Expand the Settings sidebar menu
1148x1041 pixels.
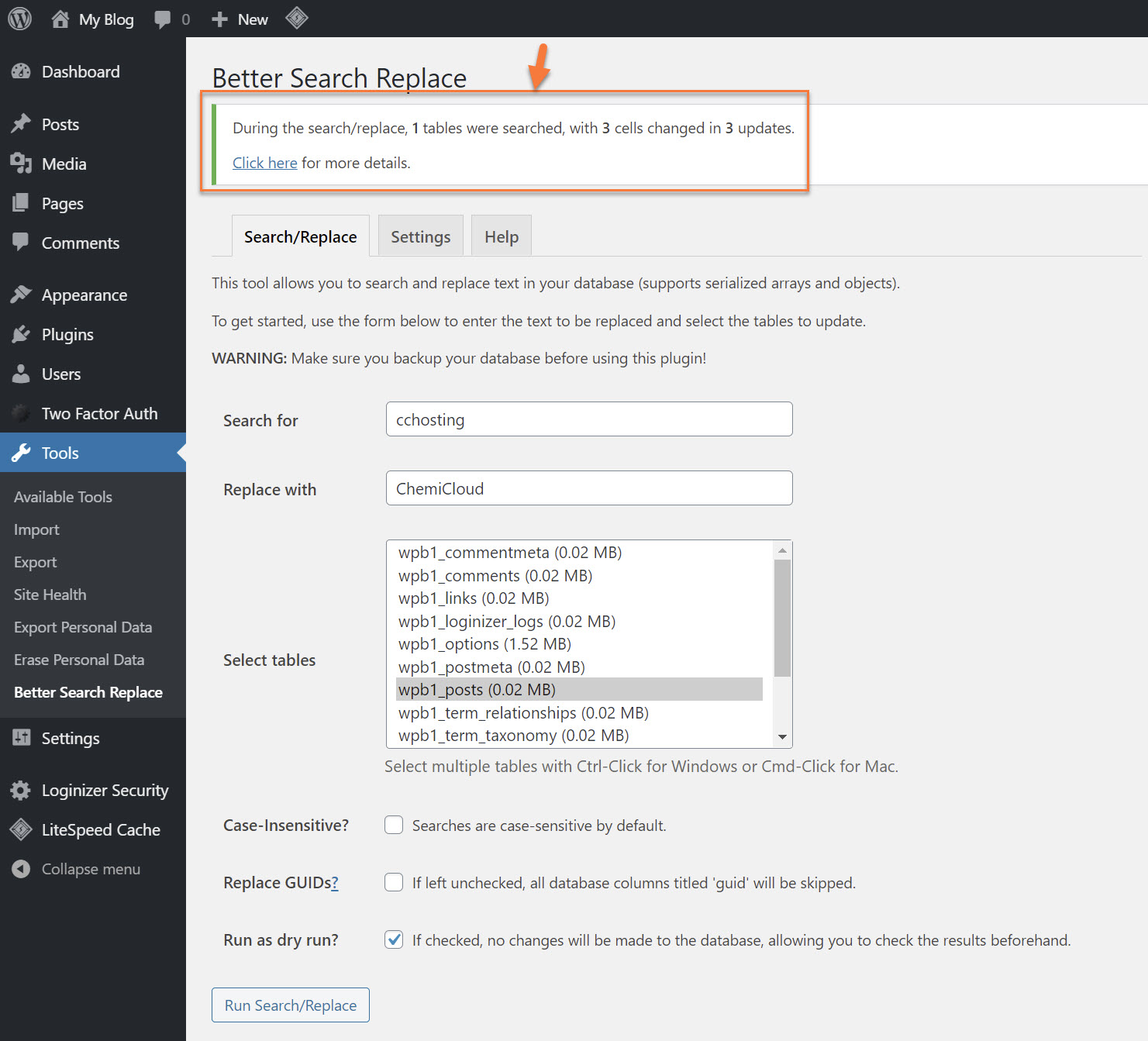pos(70,738)
